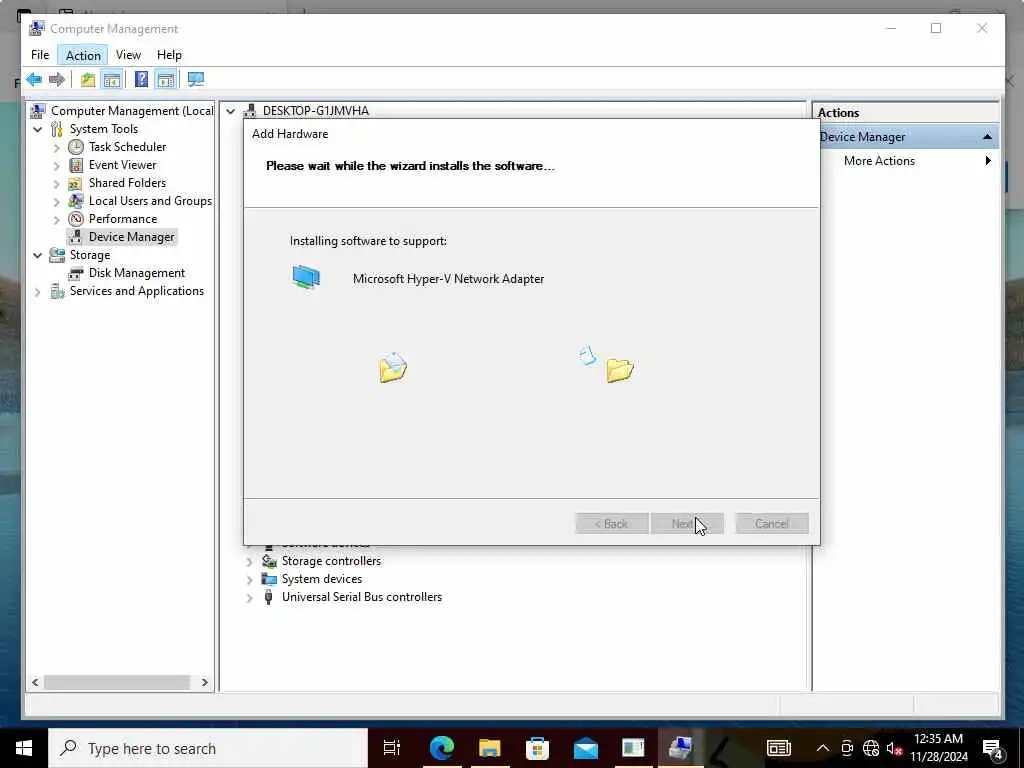Expand Local Users and Groups node
1024x768 pixels.
click(57, 201)
